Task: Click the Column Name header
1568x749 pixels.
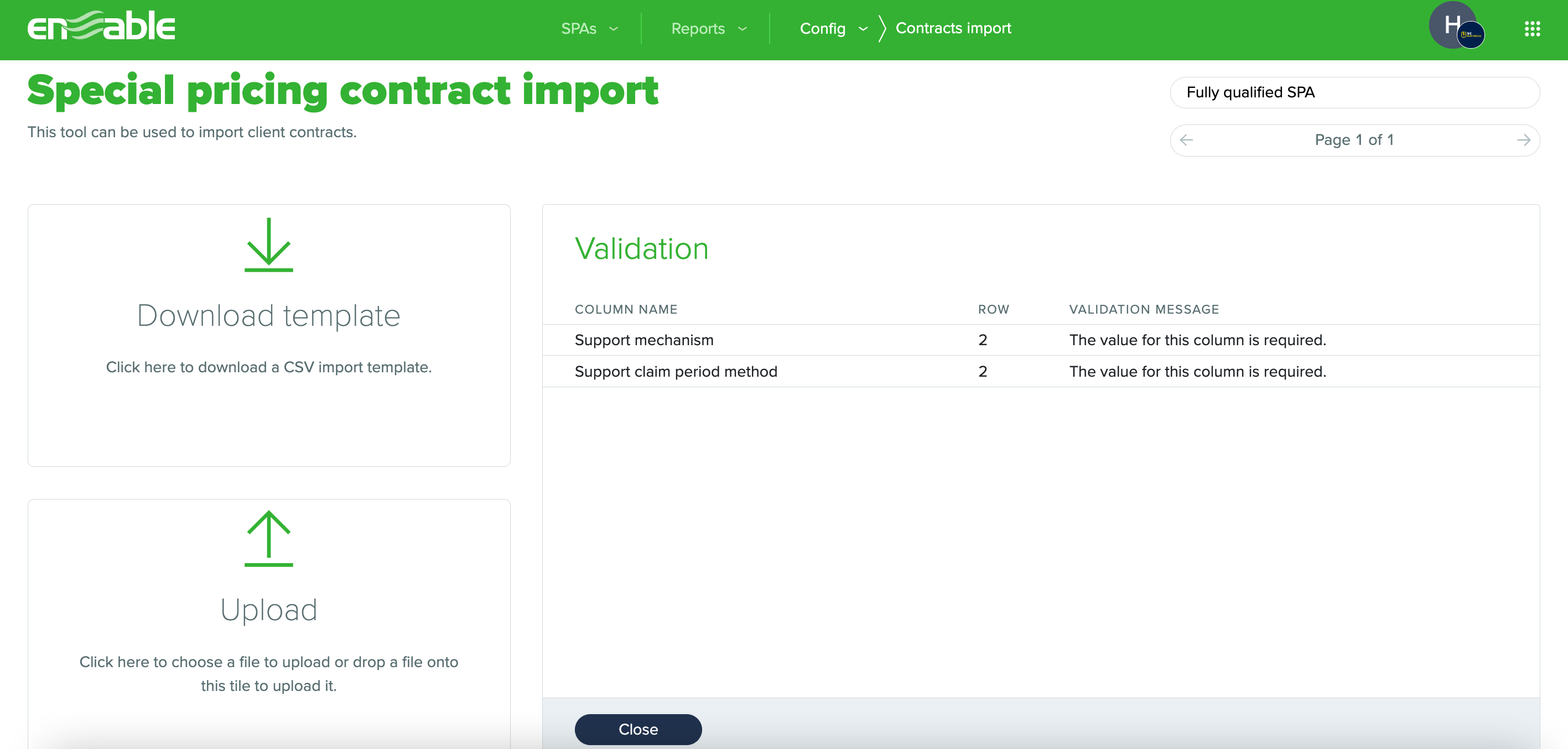Action: point(626,310)
